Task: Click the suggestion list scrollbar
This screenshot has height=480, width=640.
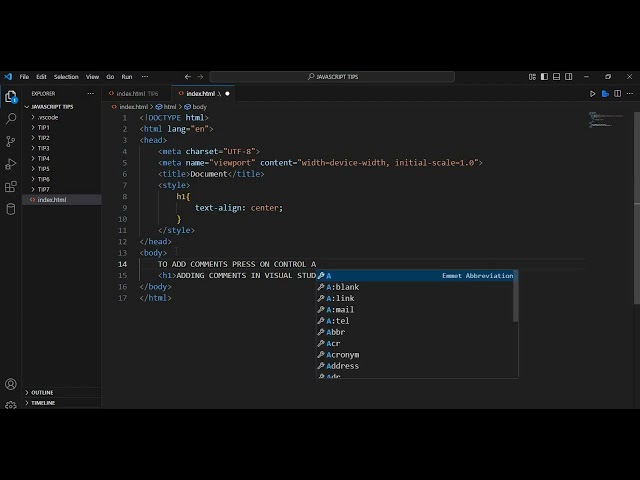Action: [516, 296]
